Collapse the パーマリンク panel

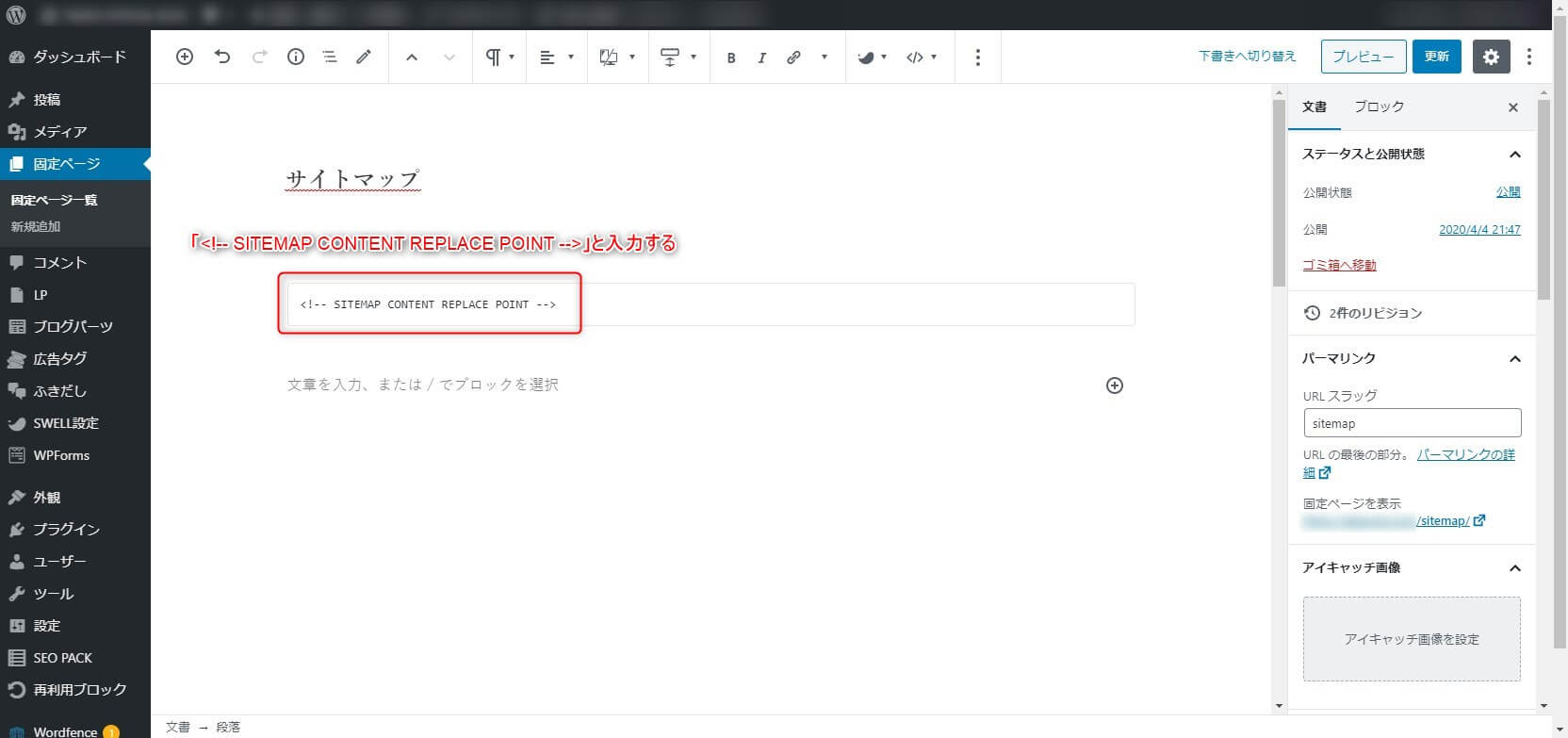coord(1514,359)
